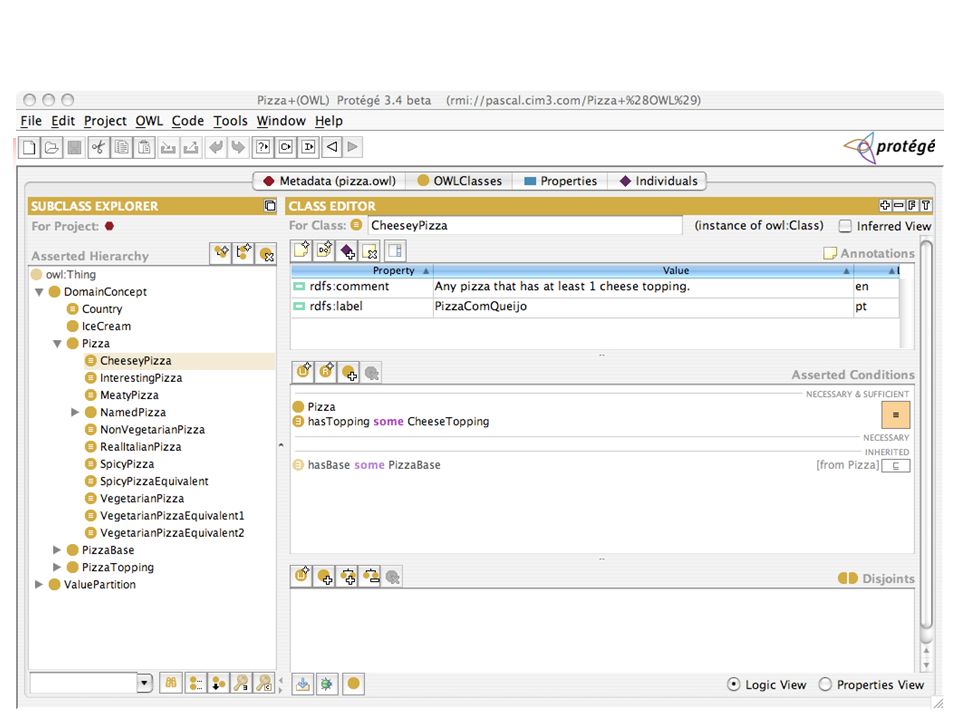This screenshot has height=720, width=960.
Task: Open the File menu
Action: pos(31,121)
